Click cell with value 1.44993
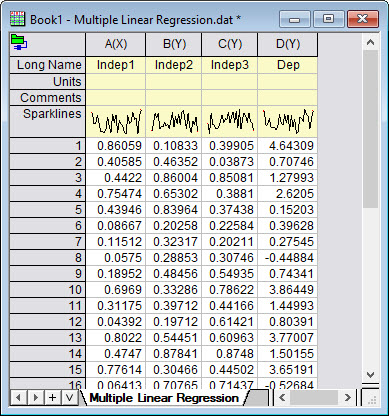Image resolution: width=389 pixels, height=416 pixels. coord(288,306)
